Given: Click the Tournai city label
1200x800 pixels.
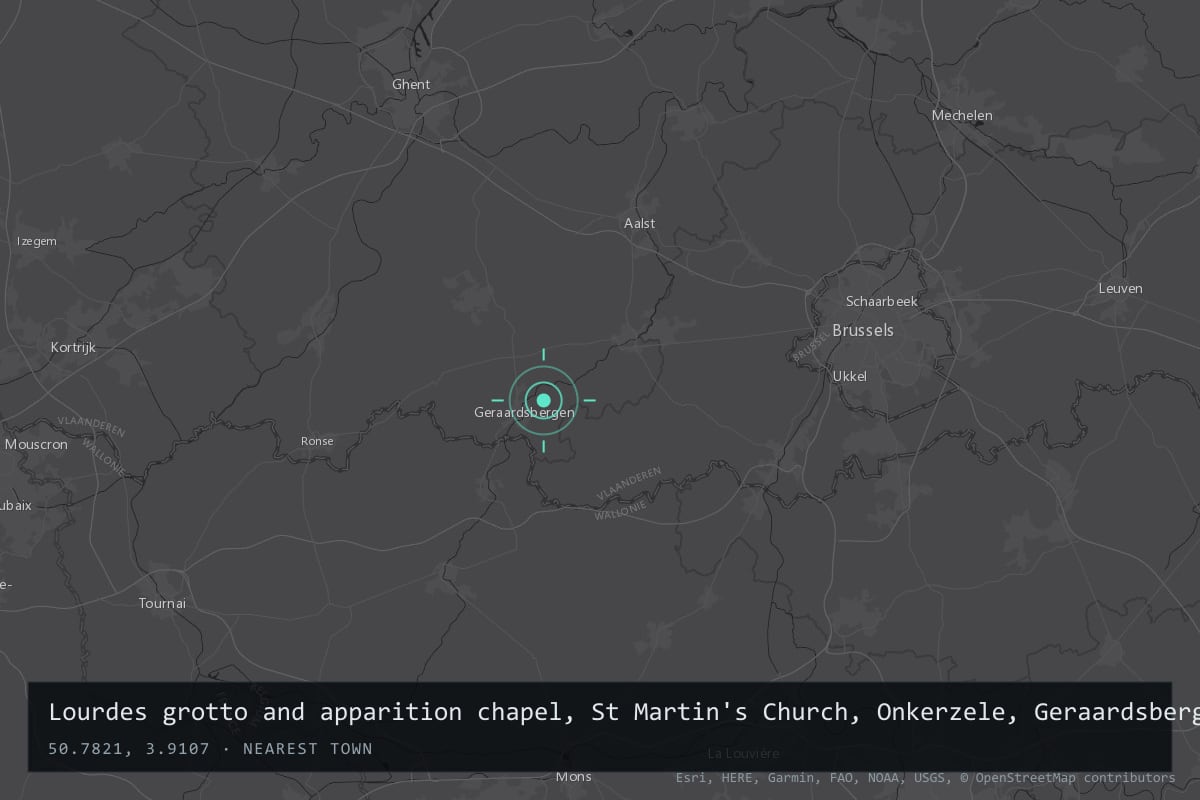Looking at the screenshot, I should point(162,603).
